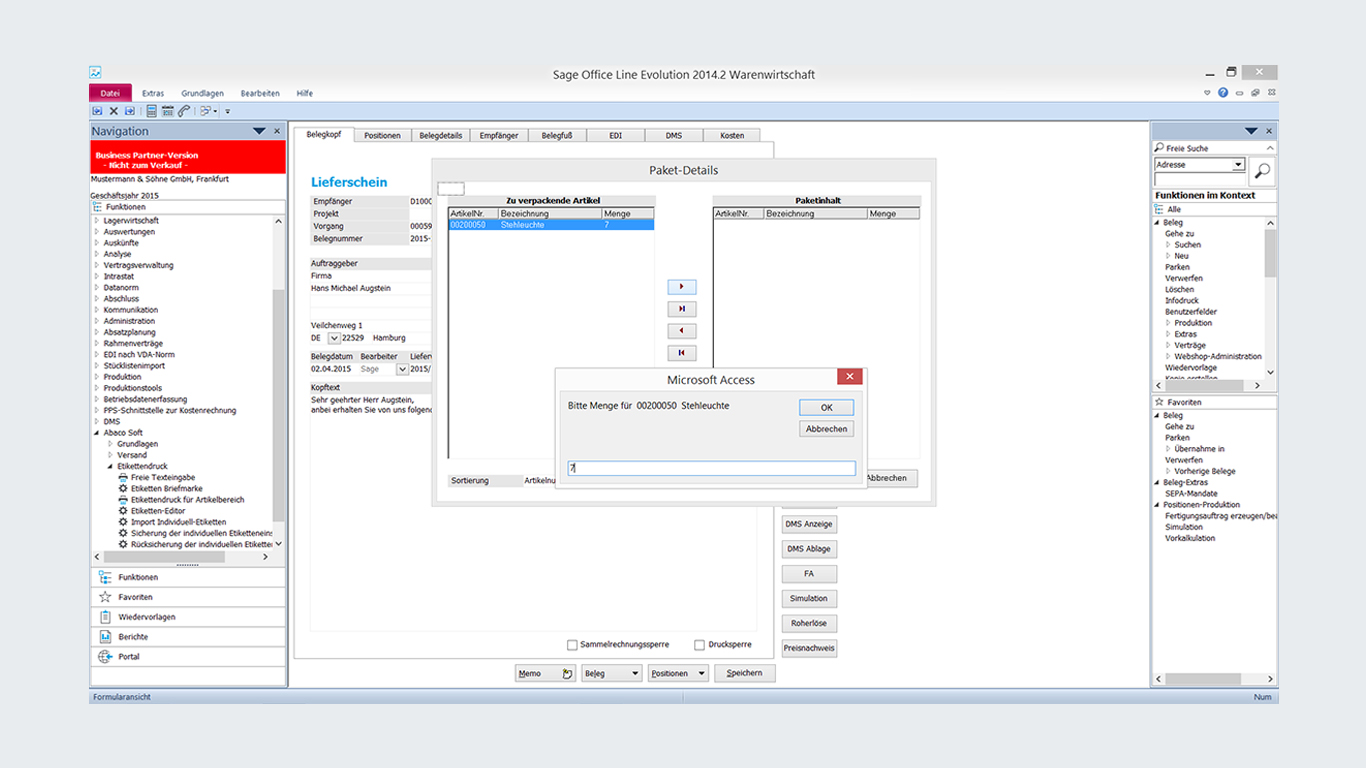Open the Beleg dropdown button at bottom
The height and width of the screenshot is (768, 1366).
611,674
